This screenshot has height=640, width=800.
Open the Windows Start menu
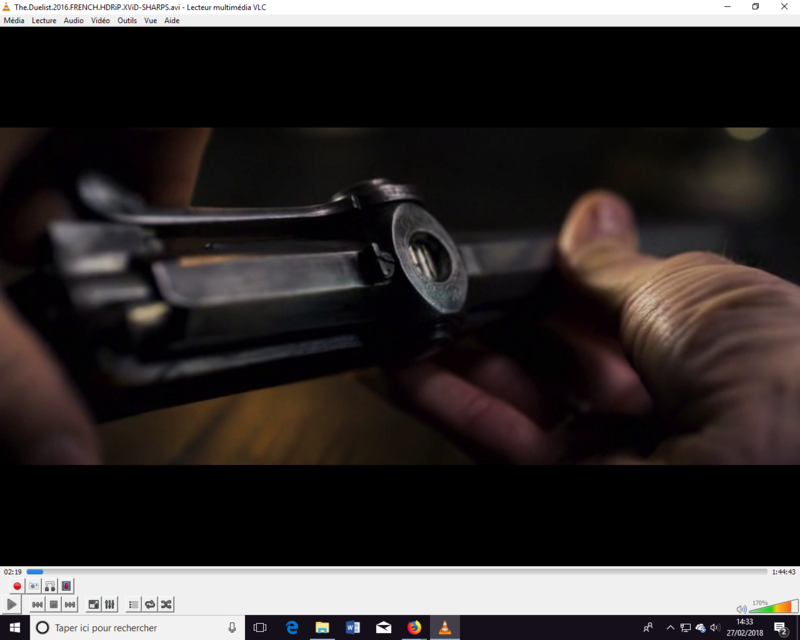(x=15, y=628)
